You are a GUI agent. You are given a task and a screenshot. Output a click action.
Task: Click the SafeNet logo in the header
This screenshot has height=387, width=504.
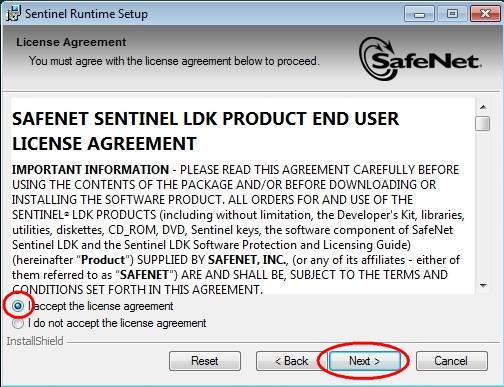(x=420, y=59)
